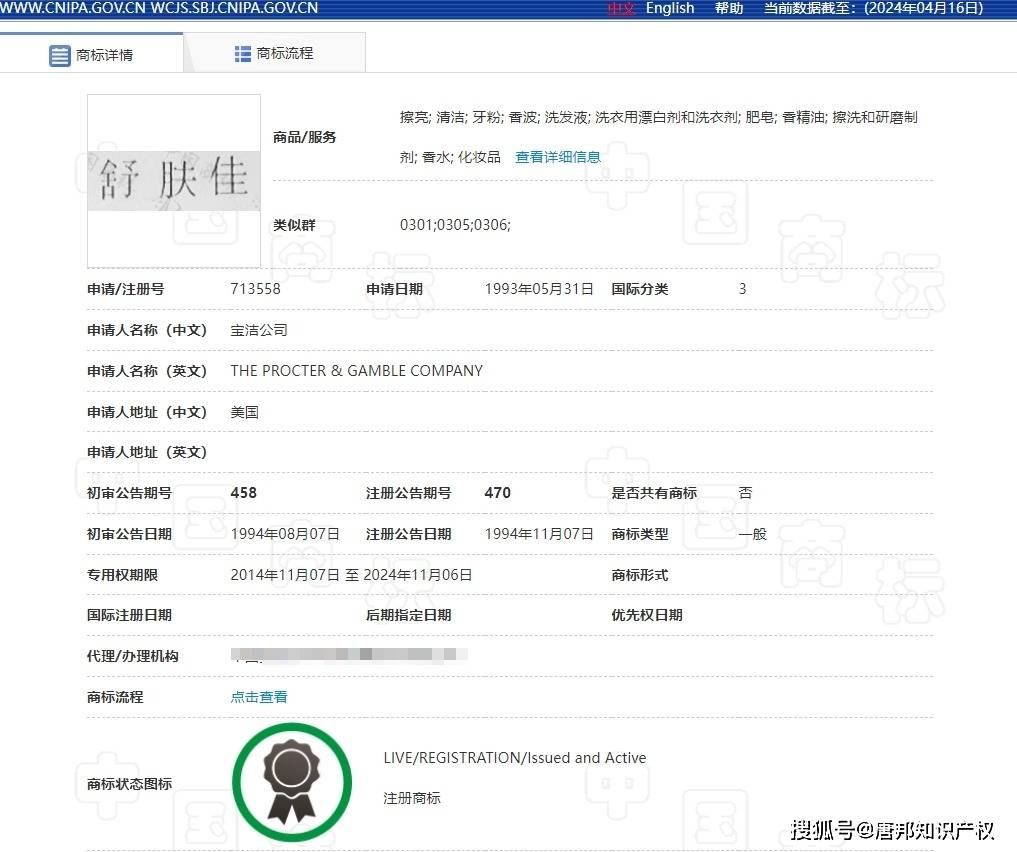Click the 类似群 field label
This screenshot has height=852, width=1017.
click(294, 225)
